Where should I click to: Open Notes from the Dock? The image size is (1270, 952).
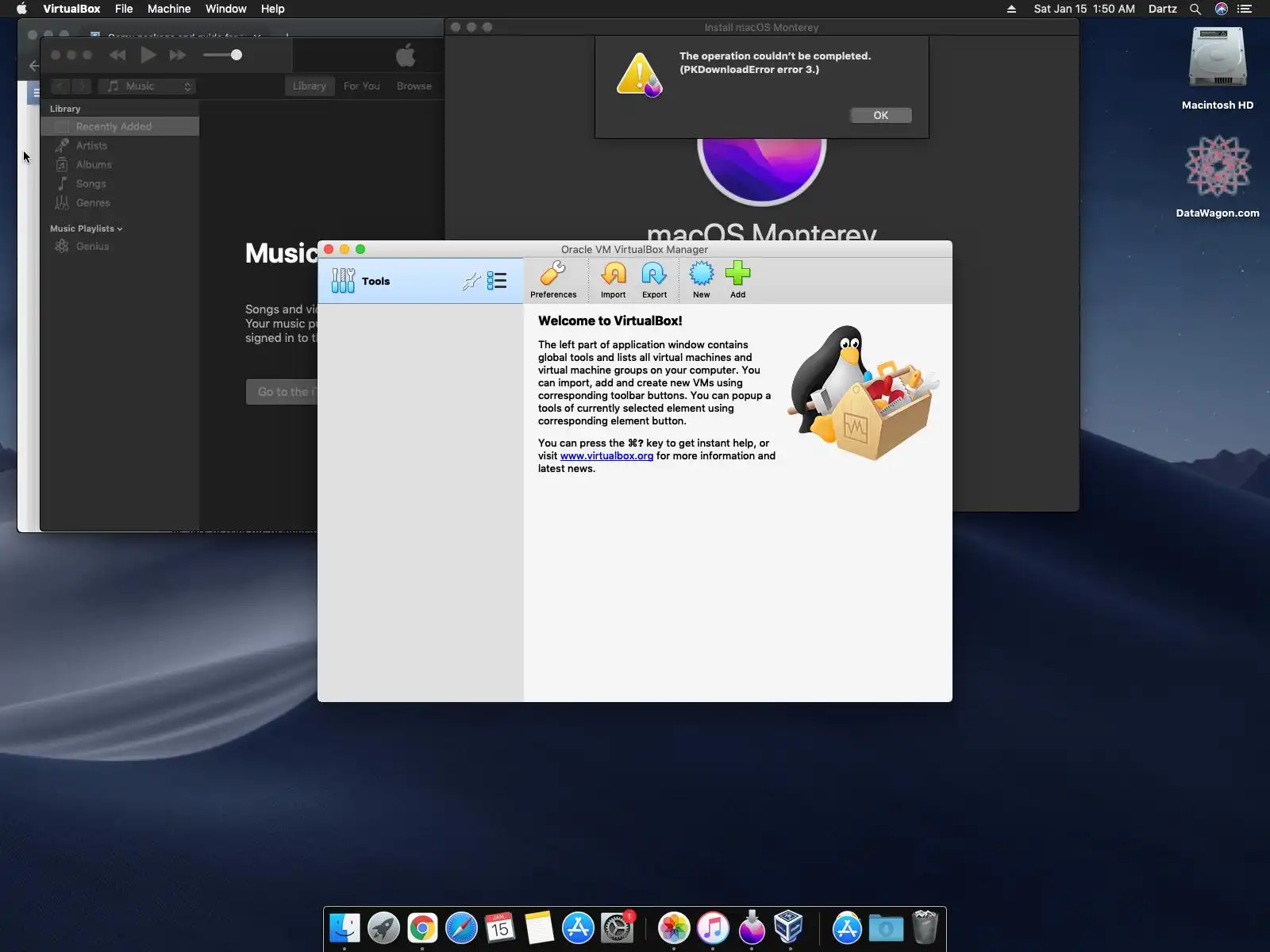[x=539, y=927]
